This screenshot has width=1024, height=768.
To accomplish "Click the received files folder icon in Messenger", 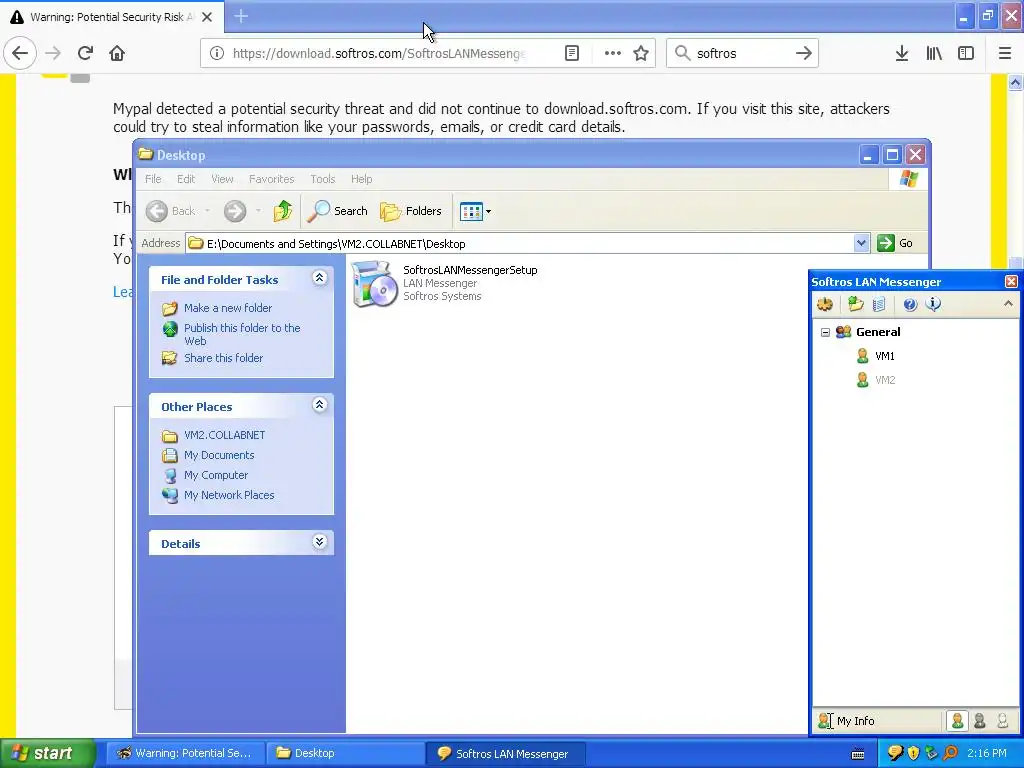I will 855,304.
